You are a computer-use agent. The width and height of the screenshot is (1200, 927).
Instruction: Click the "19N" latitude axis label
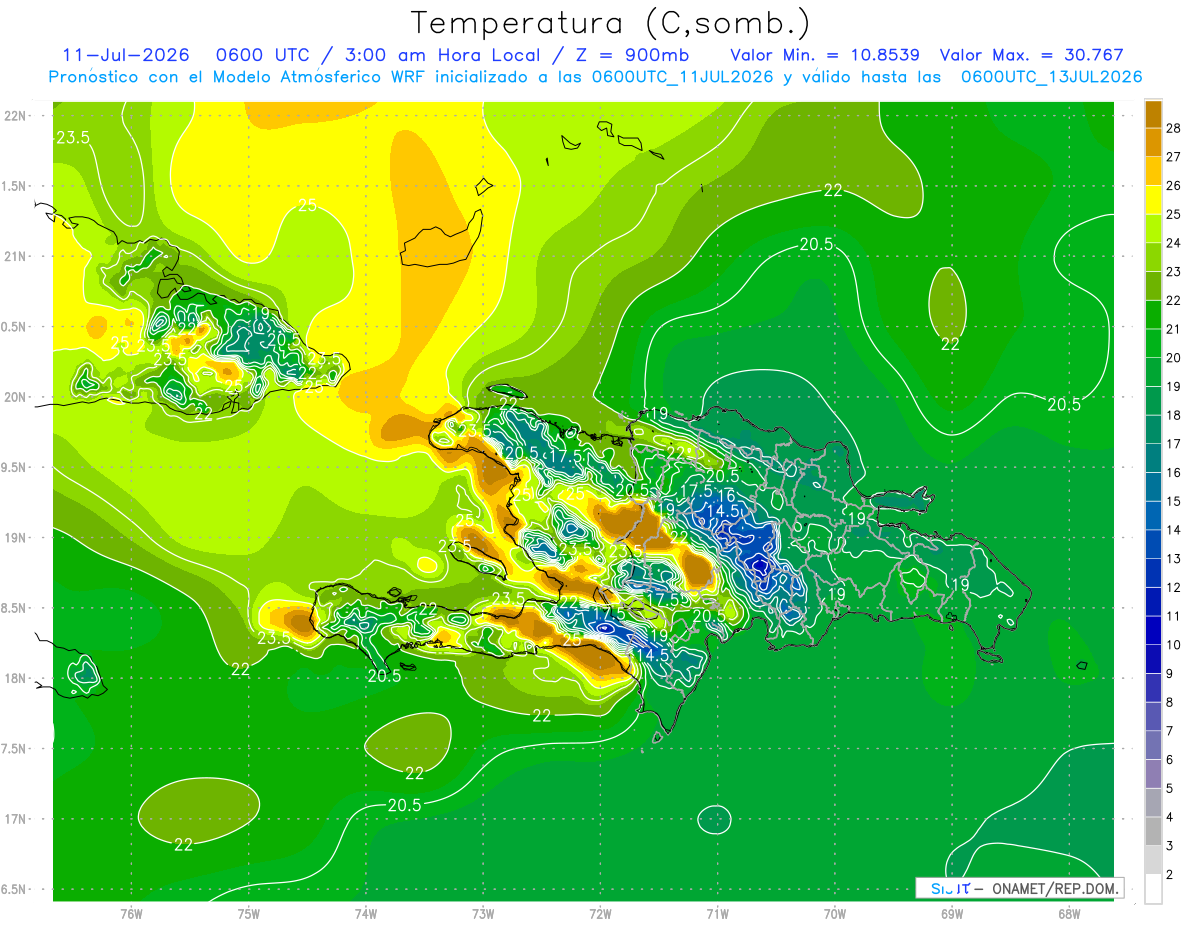point(15,537)
